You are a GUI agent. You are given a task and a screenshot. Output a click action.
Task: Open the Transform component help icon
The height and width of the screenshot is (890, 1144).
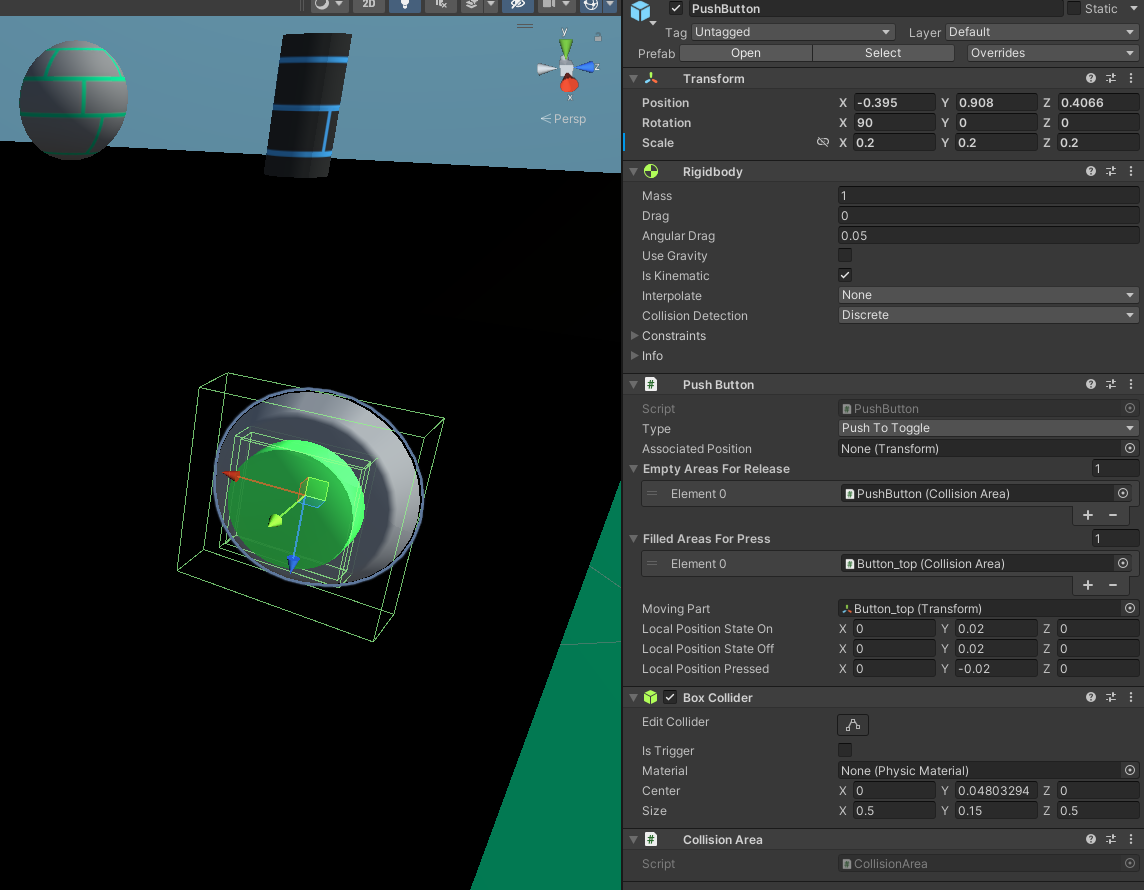point(1091,78)
